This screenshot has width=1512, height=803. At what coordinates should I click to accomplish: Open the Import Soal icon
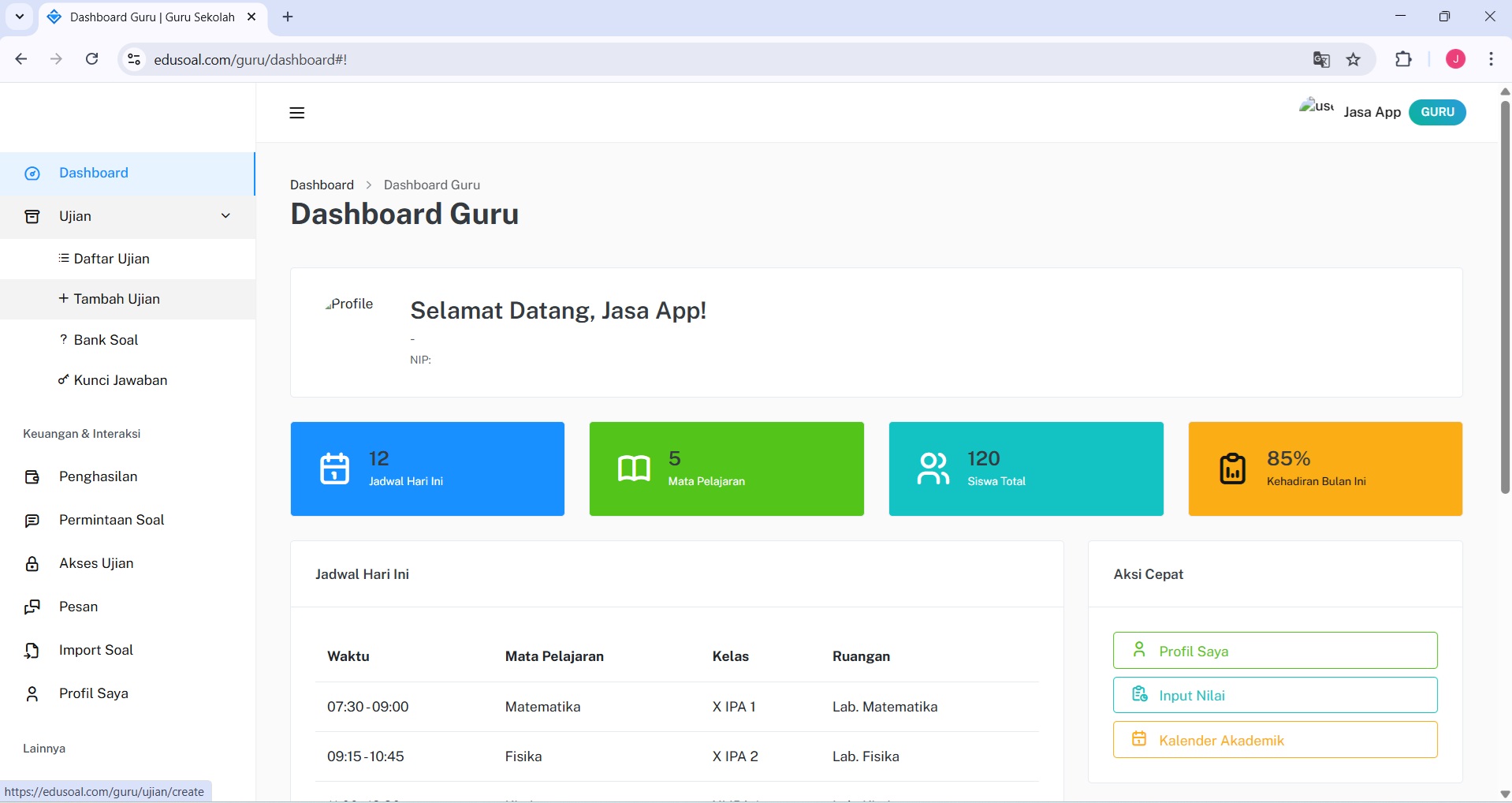32,650
